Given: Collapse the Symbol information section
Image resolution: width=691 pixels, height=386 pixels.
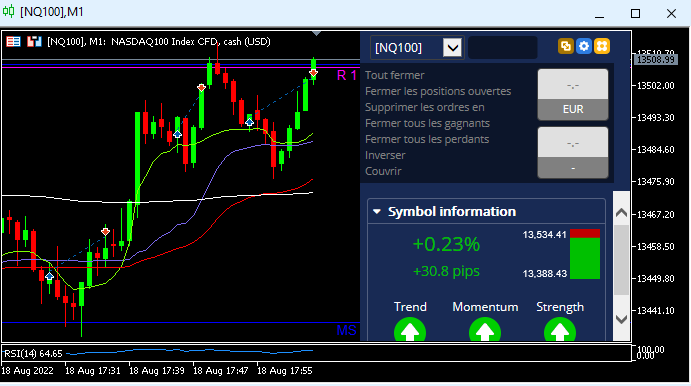Looking at the screenshot, I should click(377, 212).
